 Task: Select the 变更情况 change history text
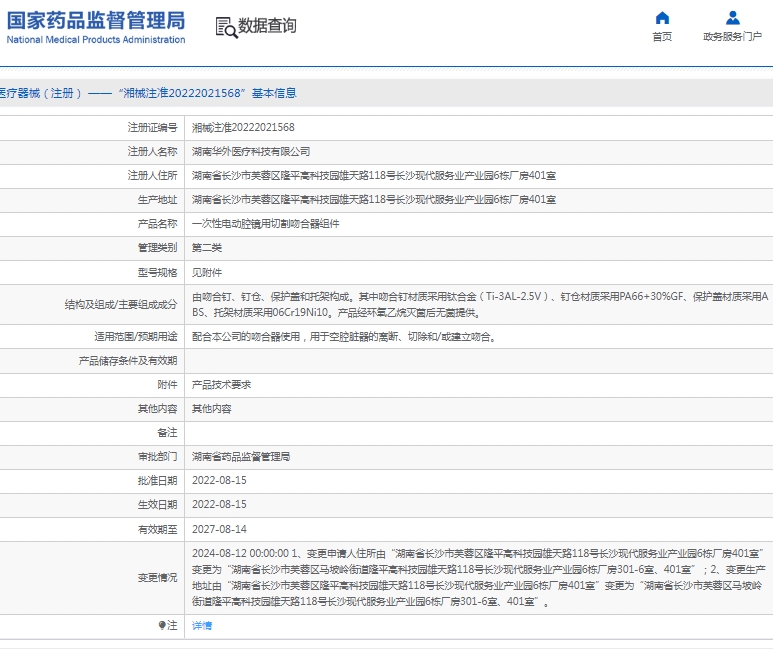pos(479,577)
